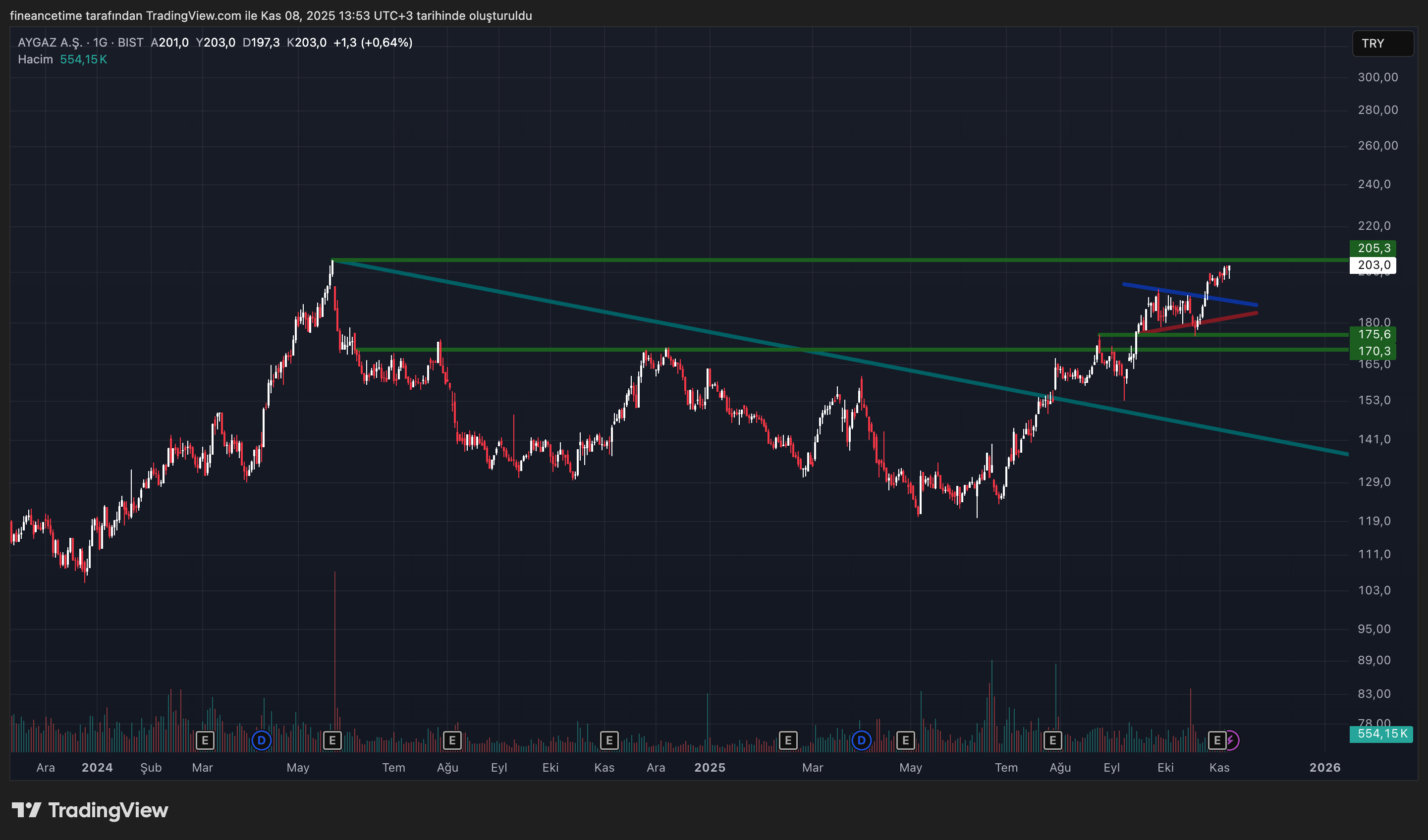Click the 300,00 price scale label

1377,77
